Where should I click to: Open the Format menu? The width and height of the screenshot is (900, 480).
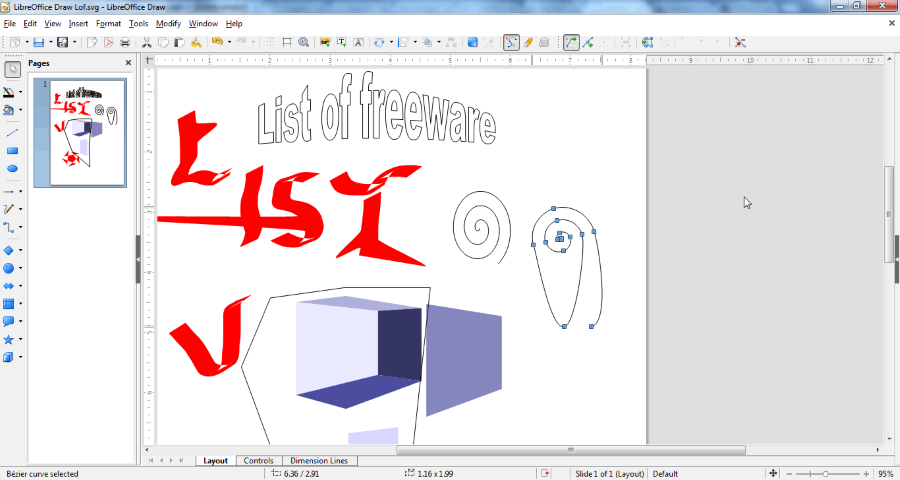pos(108,24)
